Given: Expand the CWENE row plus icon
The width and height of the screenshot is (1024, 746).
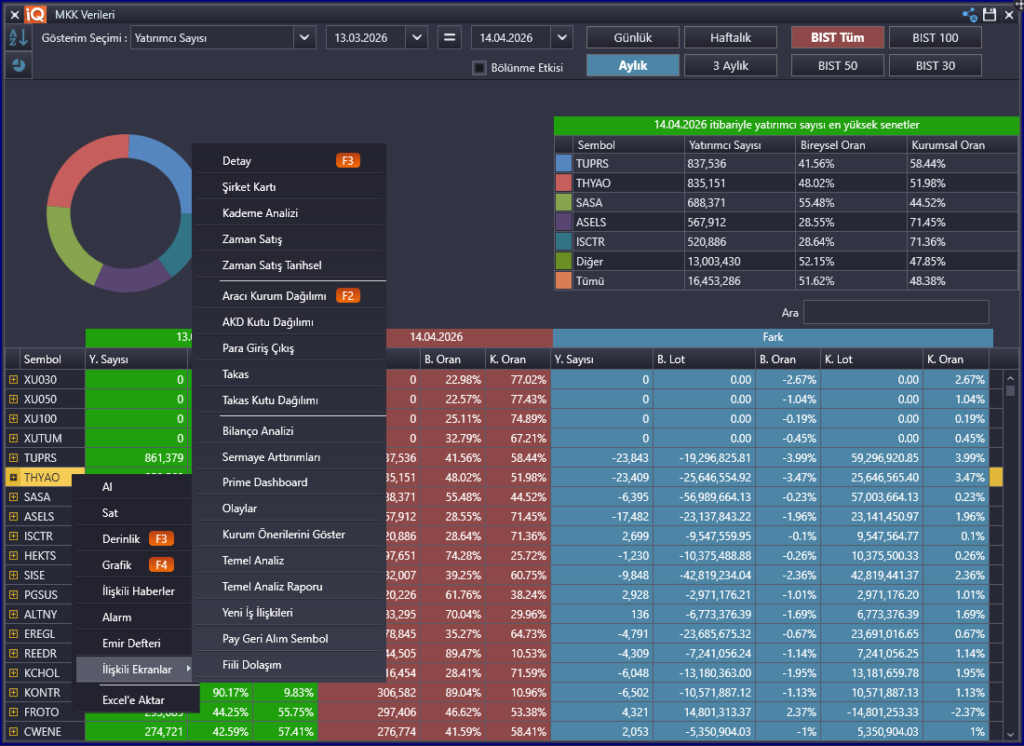Looking at the screenshot, I should point(13,732).
